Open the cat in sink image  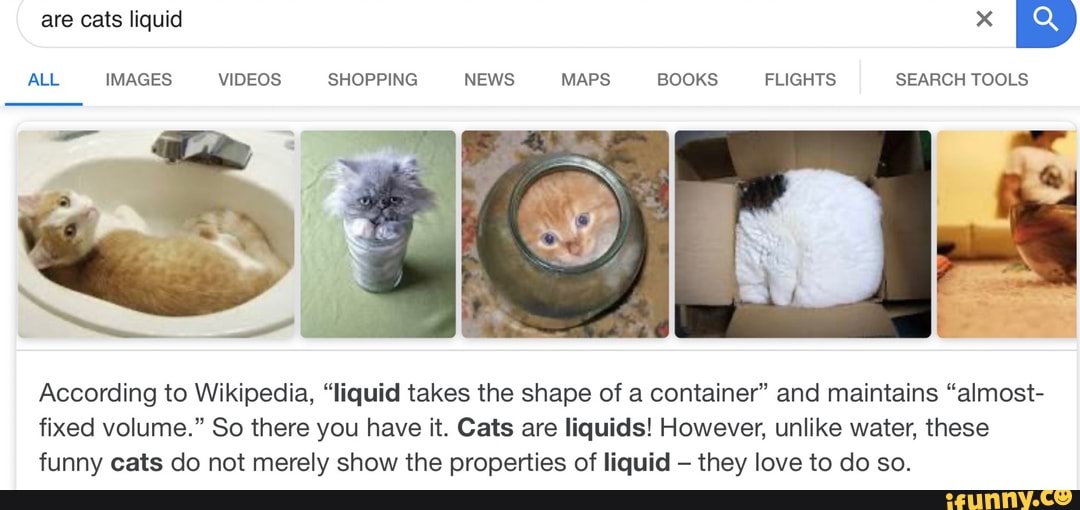[x=156, y=234]
